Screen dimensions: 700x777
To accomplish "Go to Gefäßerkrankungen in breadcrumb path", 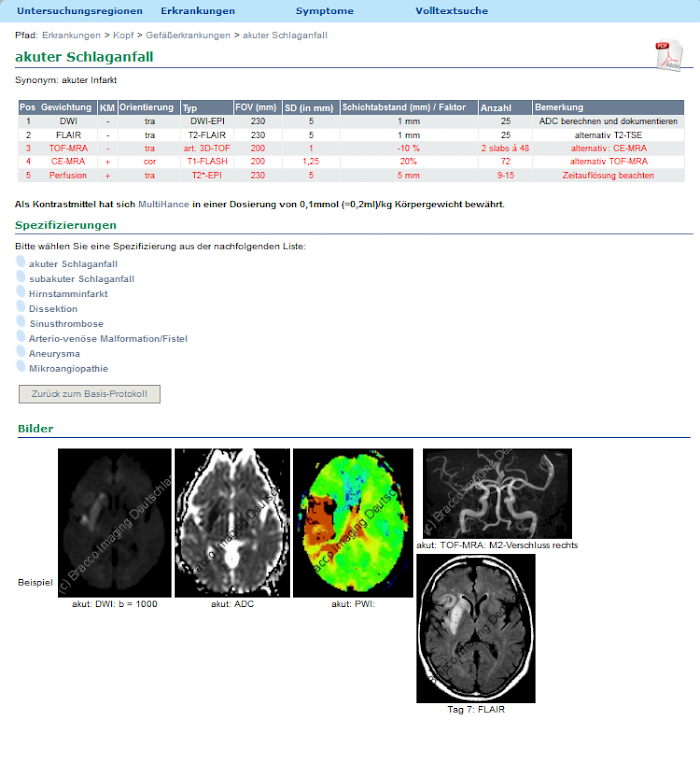I will click(188, 35).
